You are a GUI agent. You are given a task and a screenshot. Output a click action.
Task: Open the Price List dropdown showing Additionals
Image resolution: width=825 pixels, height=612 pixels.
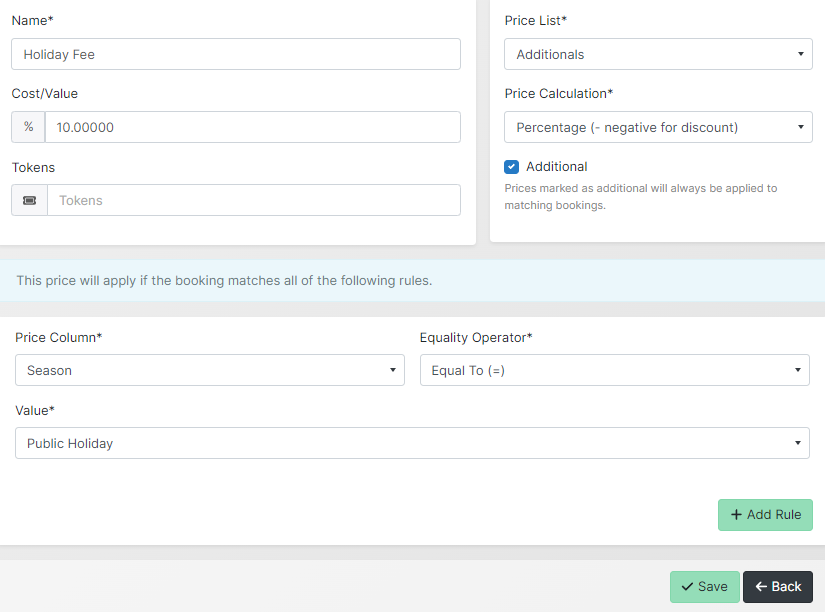coord(658,54)
